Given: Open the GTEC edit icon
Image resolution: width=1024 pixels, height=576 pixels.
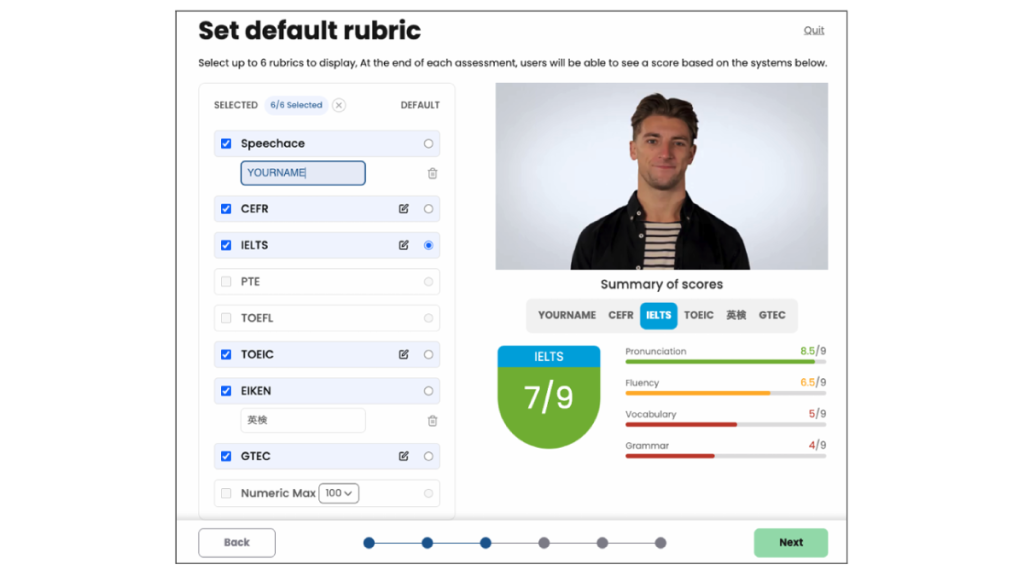Looking at the screenshot, I should [404, 456].
